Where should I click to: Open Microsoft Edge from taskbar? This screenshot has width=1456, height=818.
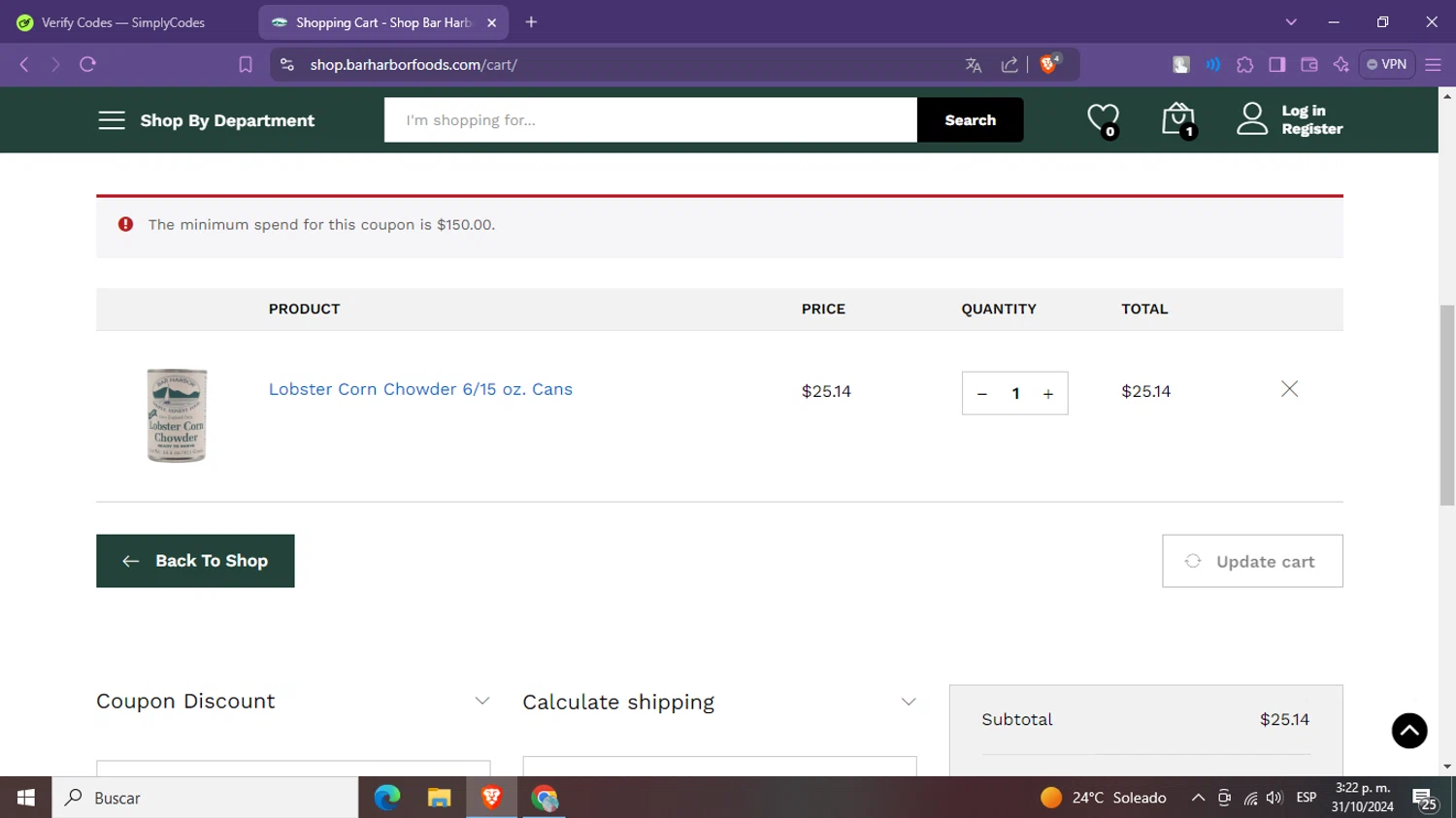coord(387,798)
